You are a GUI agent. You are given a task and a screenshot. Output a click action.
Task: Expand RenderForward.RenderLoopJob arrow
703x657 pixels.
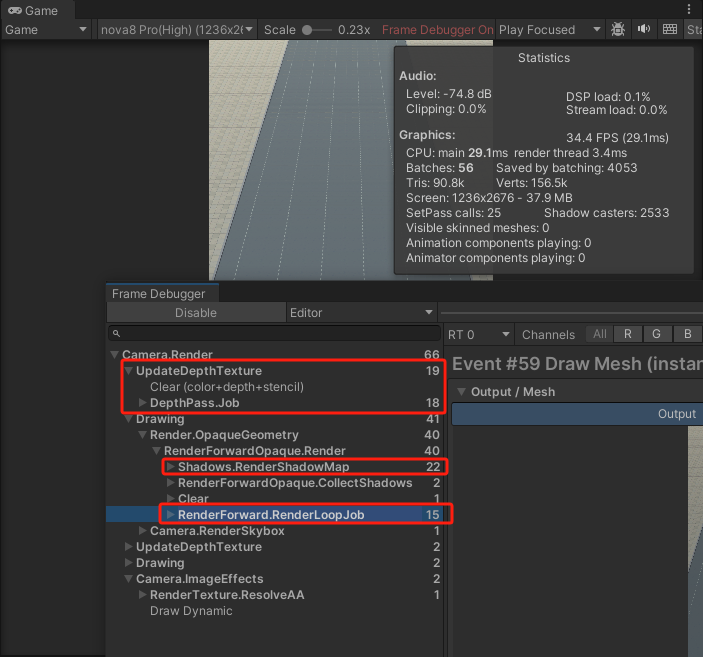170,514
